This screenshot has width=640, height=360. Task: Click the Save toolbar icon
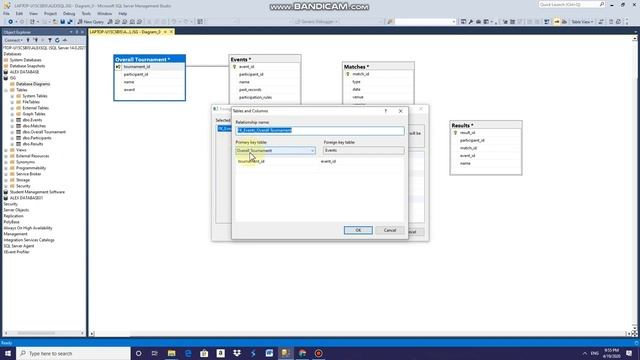pos(62,22)
